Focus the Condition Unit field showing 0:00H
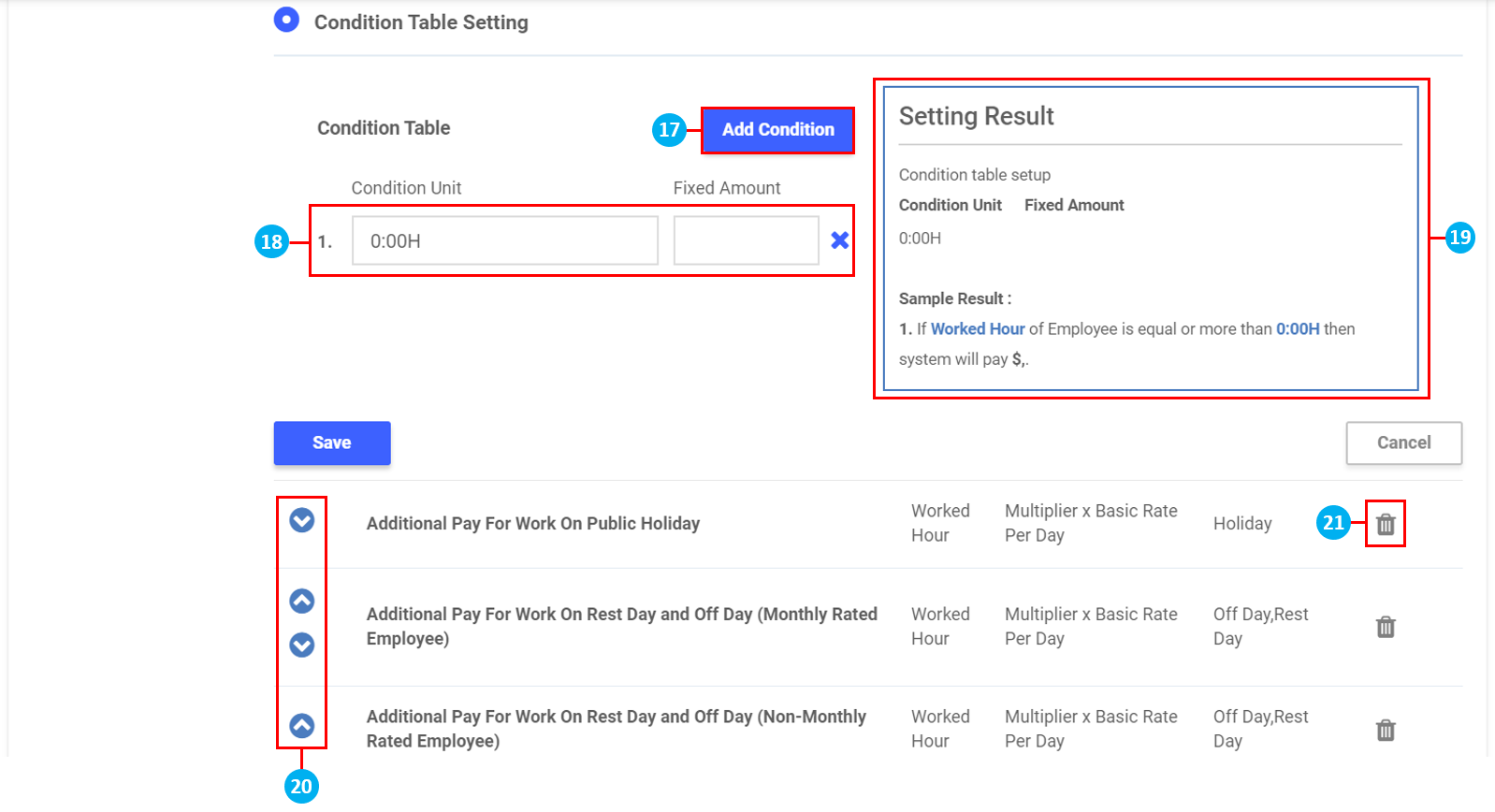 (x=504, y=241)
